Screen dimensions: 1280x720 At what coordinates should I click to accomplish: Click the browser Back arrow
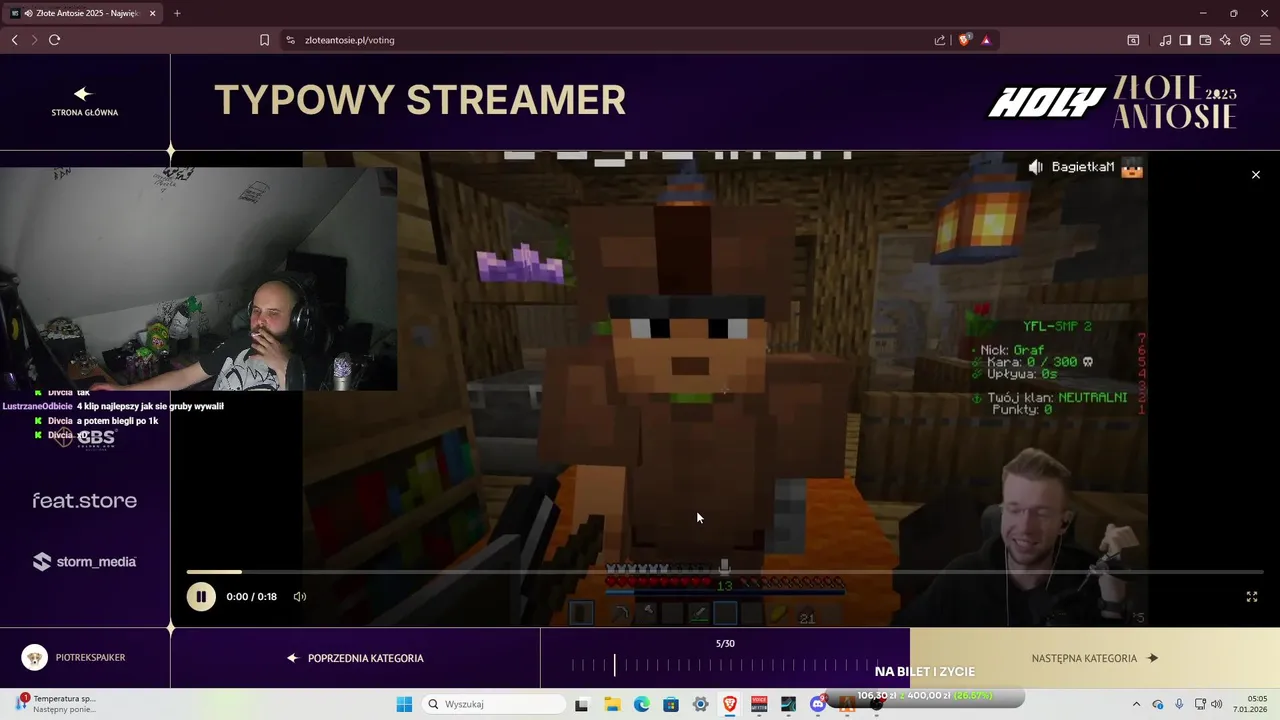(14, 40)
